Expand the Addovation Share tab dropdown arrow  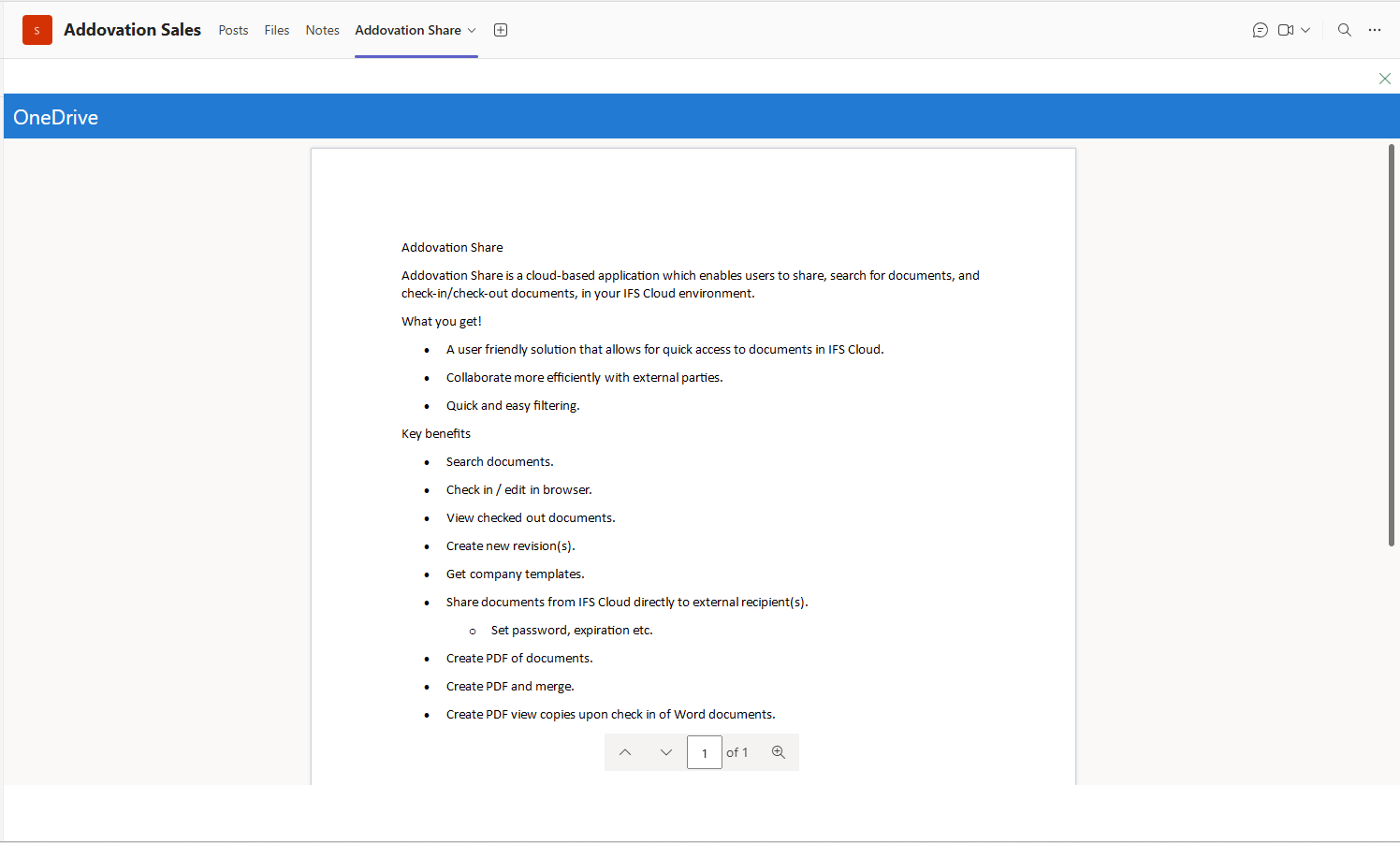click(x=472, y=31)
